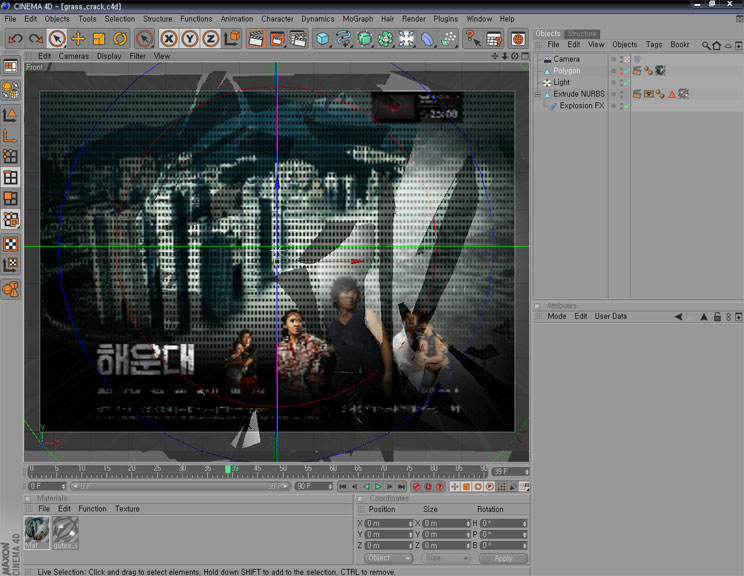Open the Render menu
744x576 pixels.
[x=414, y=19]
